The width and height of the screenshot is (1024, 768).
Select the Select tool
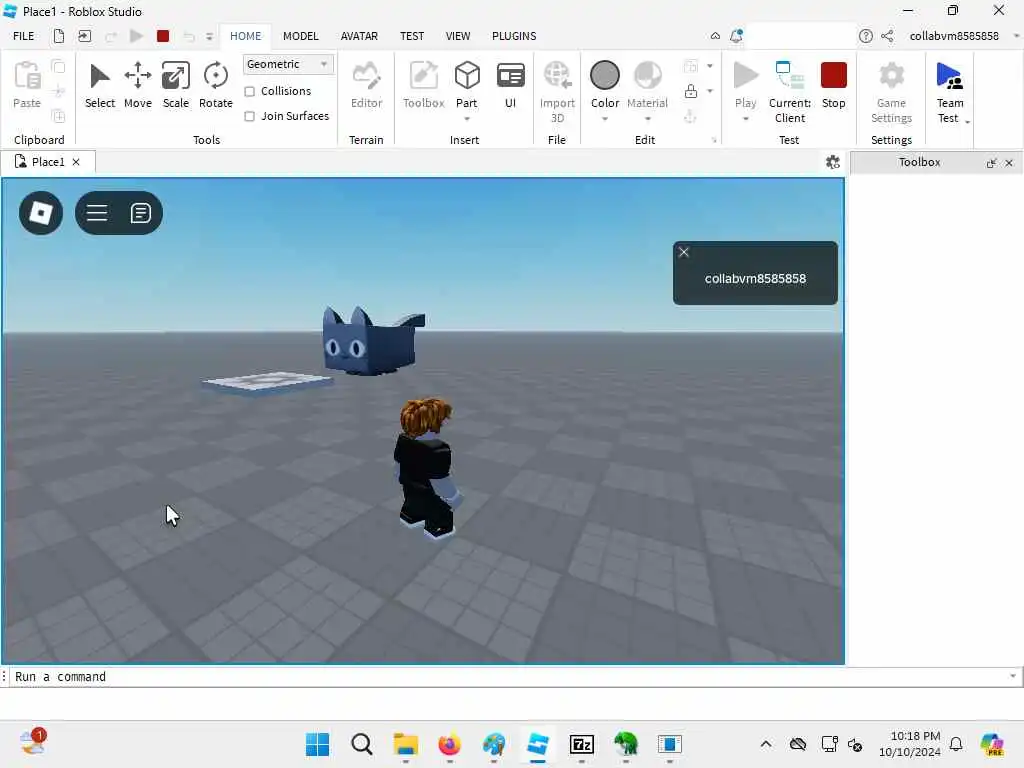tap(99, 85)
